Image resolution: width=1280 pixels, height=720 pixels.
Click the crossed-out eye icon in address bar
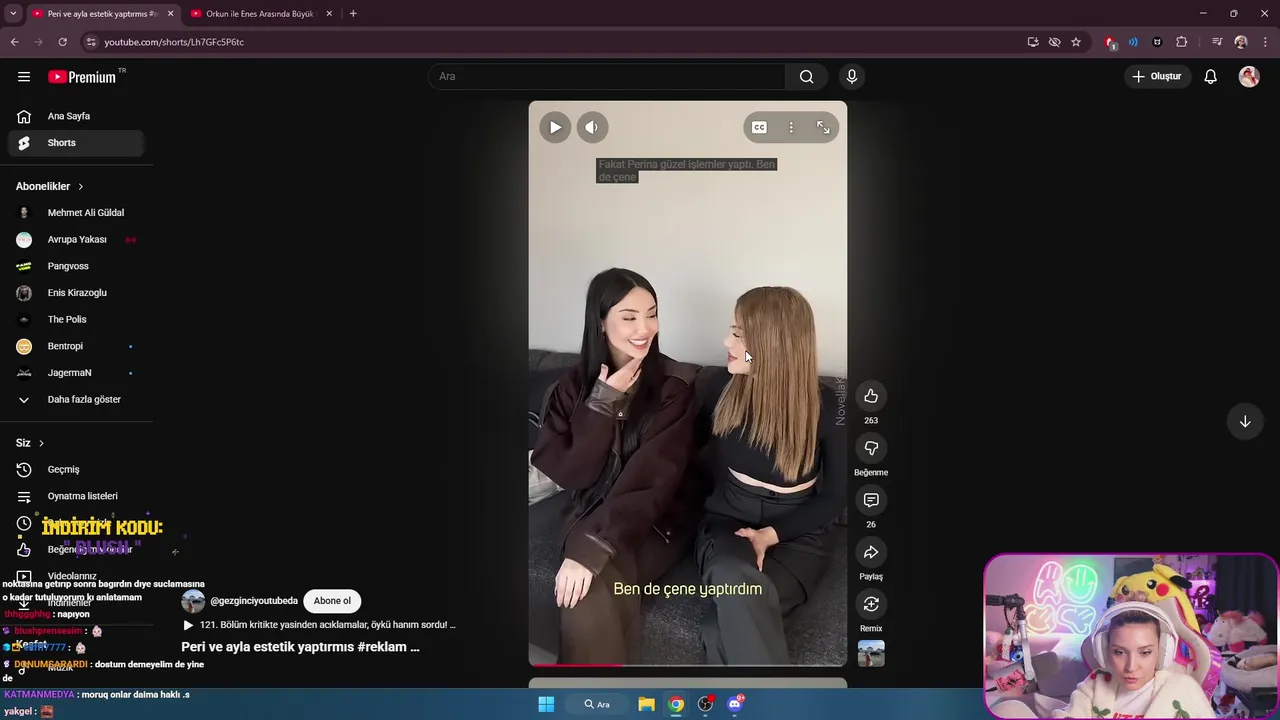click(1054, 42)
